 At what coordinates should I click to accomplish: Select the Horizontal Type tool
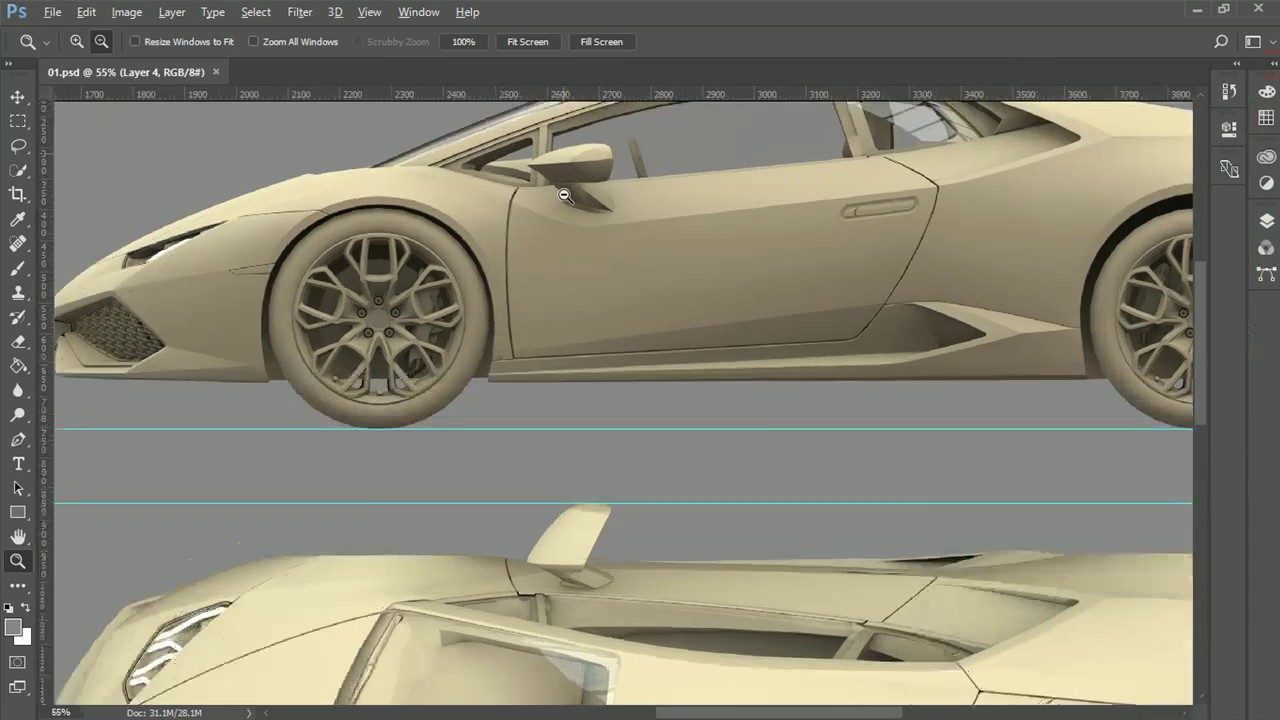tap(18, 464)
